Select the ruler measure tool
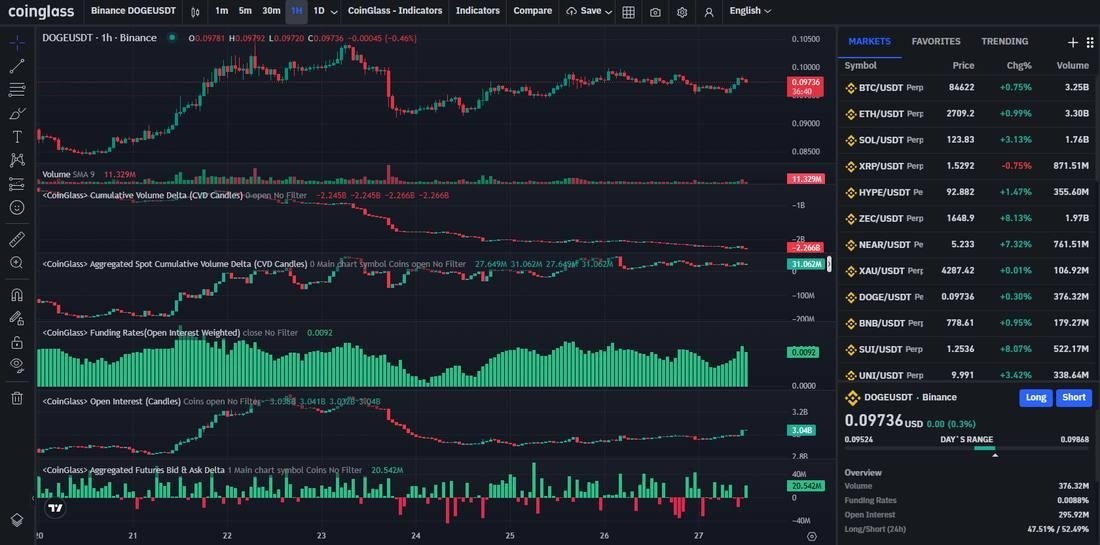1100x545 pixels. (17, 239)
